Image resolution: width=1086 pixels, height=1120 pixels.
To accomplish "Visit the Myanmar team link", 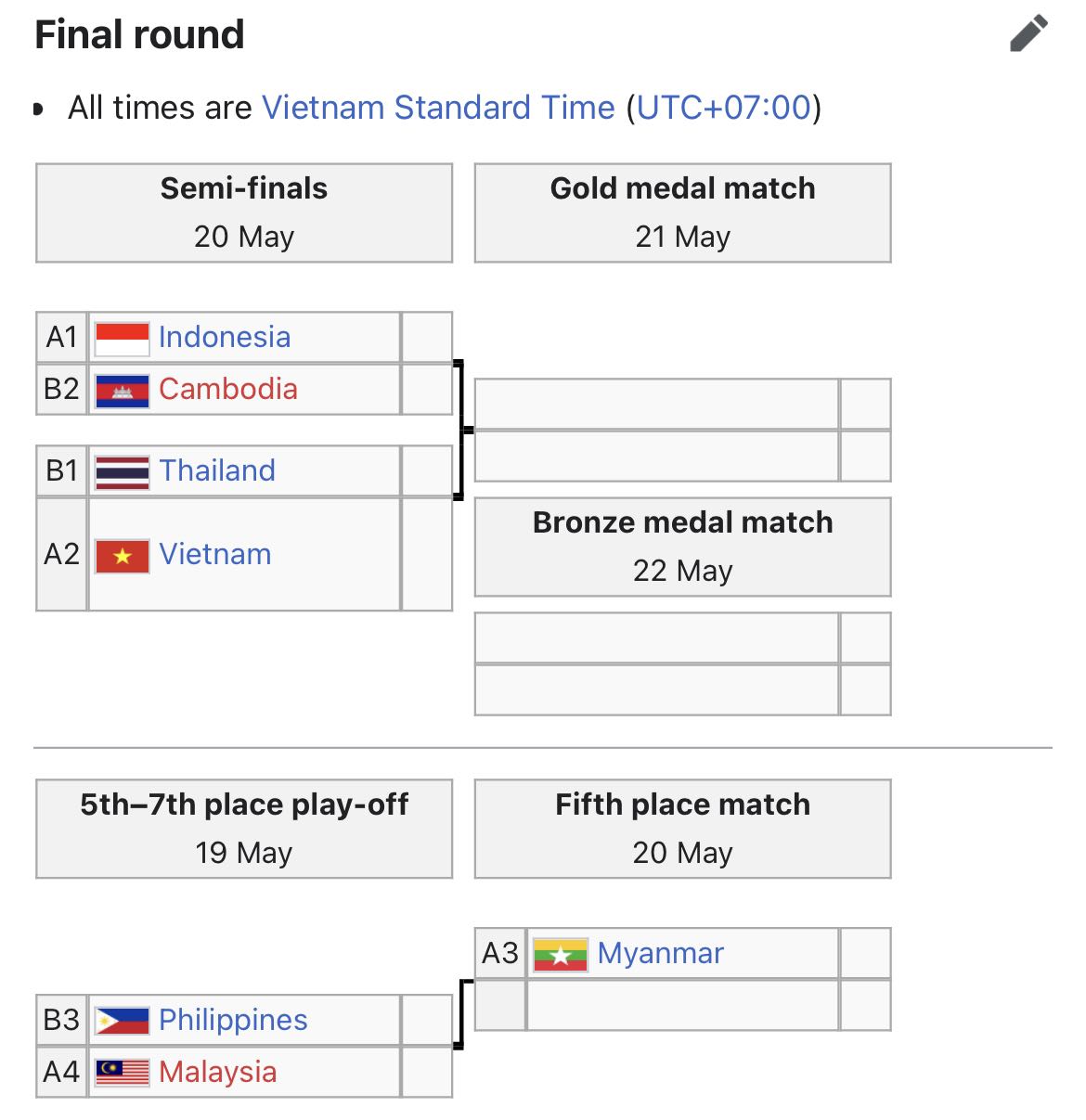I will [660, 953].
